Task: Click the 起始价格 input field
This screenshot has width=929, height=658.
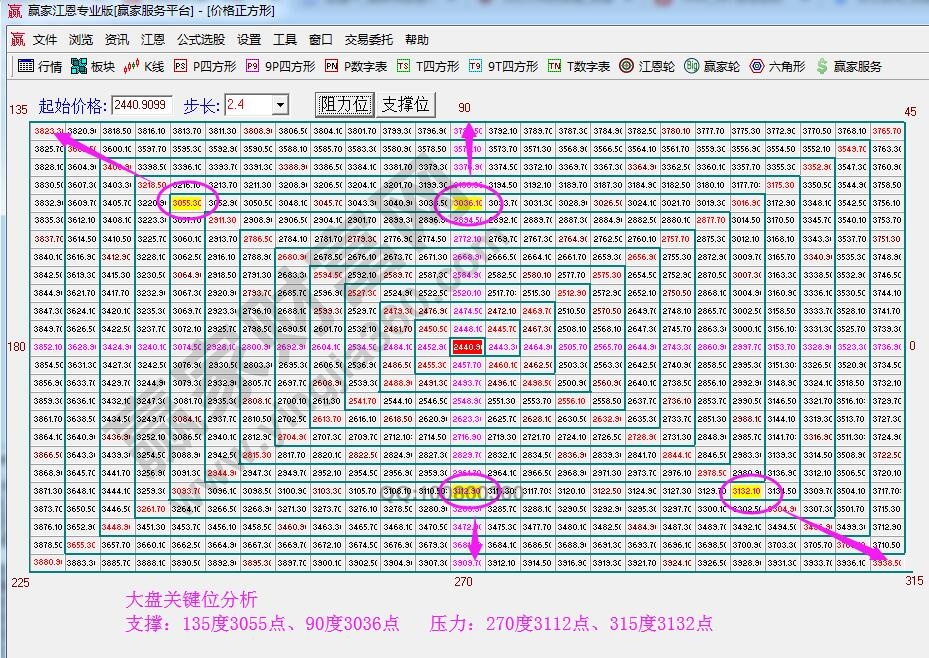Action: [142, 105]
